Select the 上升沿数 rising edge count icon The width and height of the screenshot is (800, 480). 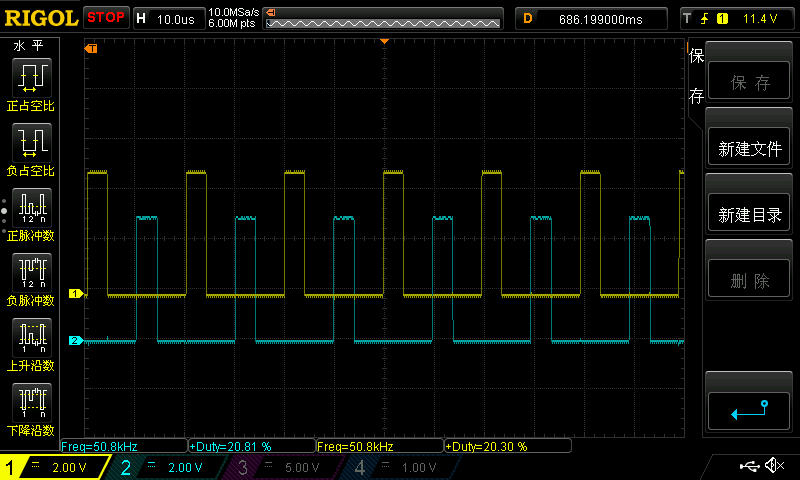point(30,337)
